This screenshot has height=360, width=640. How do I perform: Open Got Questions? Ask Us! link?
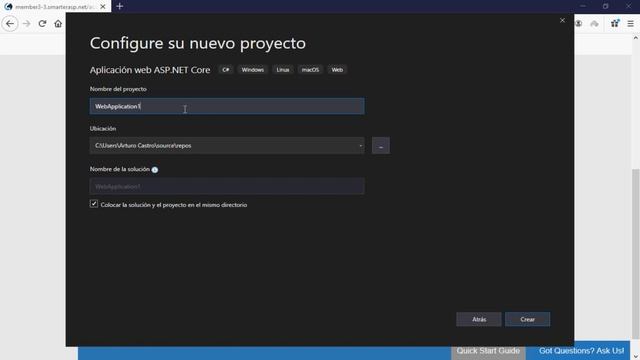tap(581, 351)
